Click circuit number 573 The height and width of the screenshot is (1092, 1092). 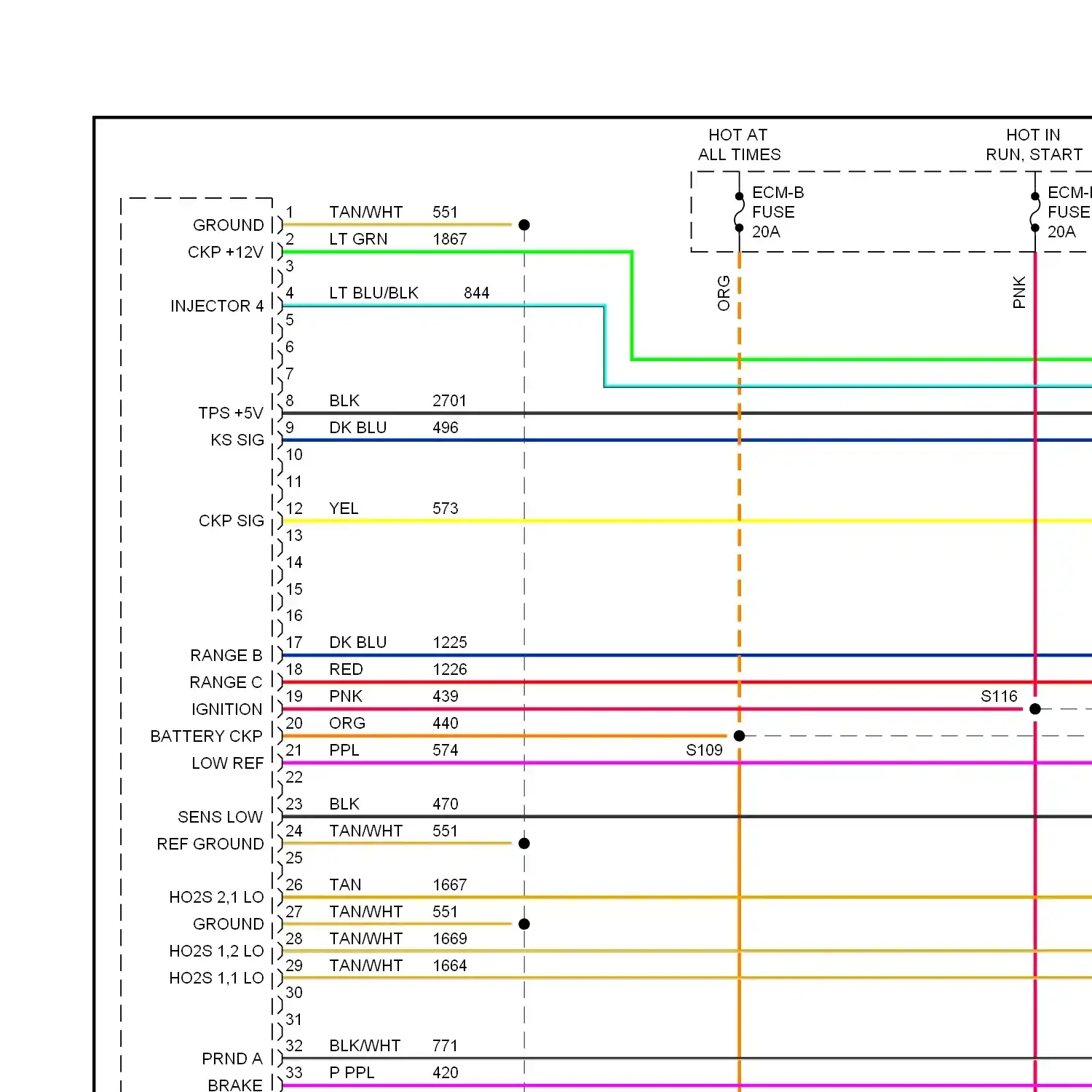point(446,508)
